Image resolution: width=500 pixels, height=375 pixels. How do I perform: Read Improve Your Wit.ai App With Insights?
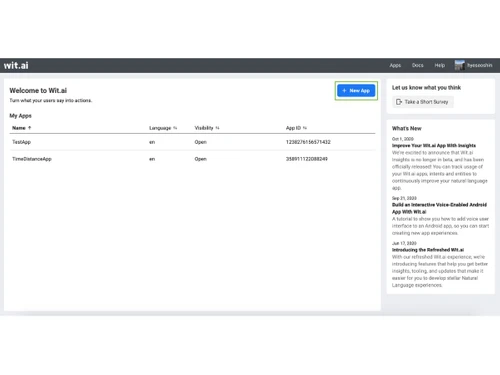click(434, 145)
